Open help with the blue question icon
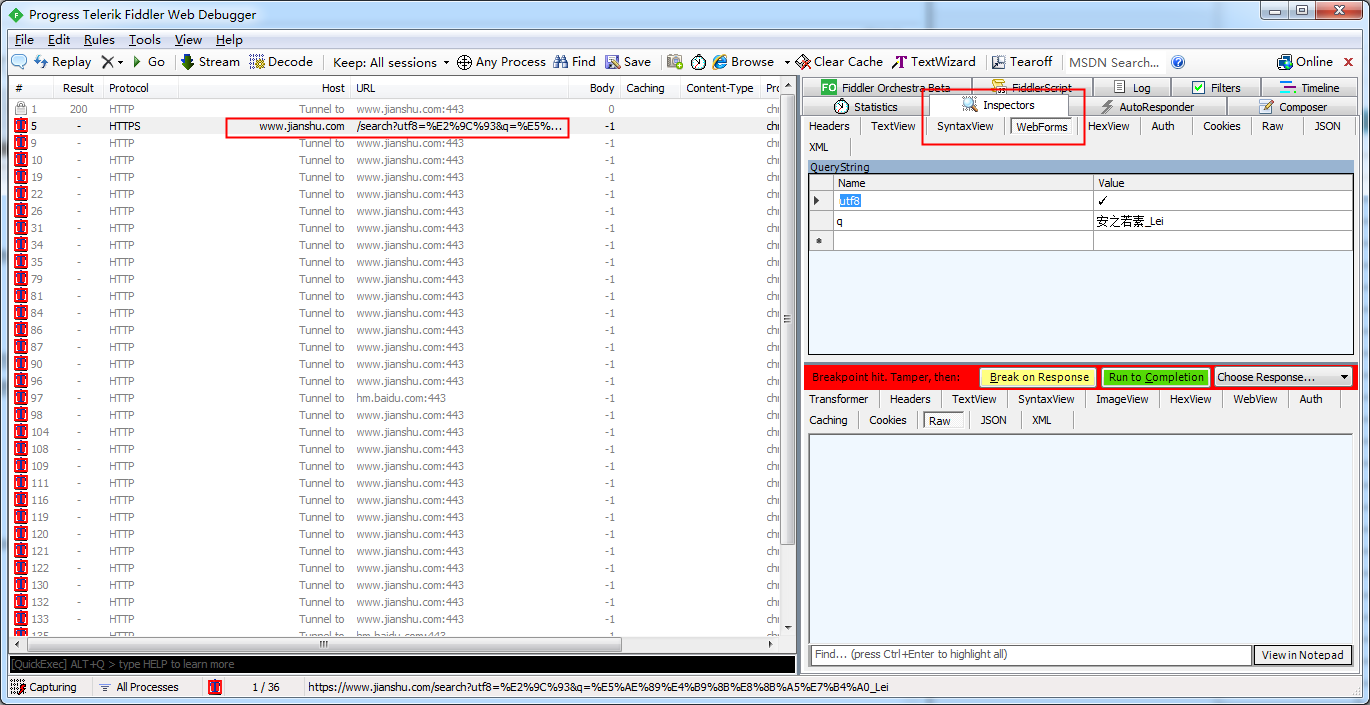 coord(1178,62)
